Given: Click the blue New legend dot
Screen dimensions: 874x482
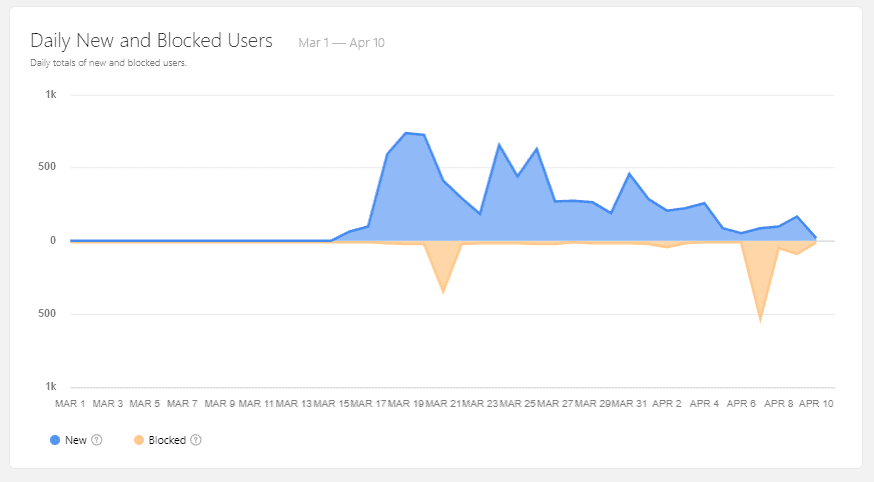Looking at the screenshot, I should click(x=54, y=440).
